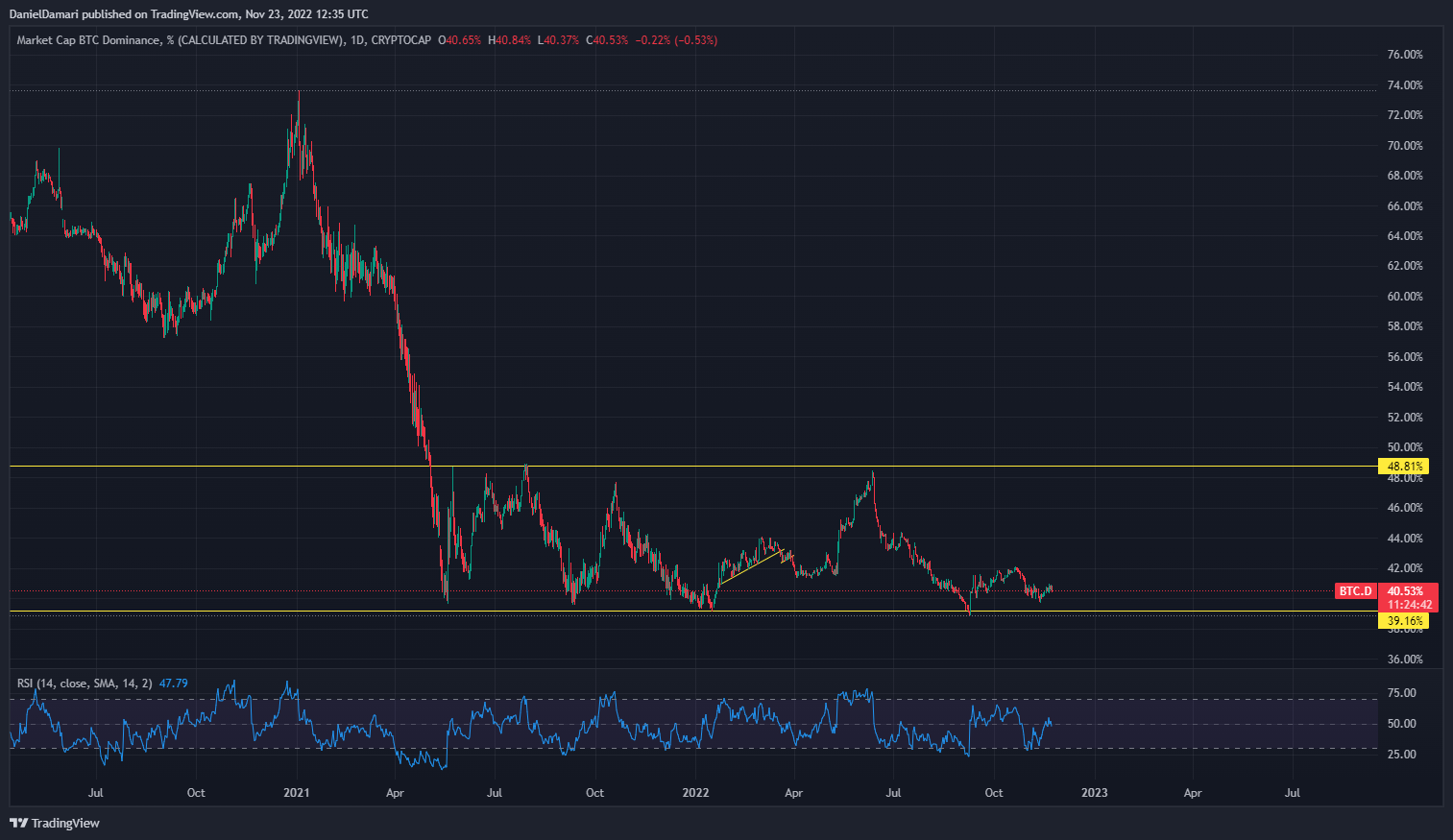The image size is (1453, 840).
Task: Click the published by DanielDamari header text
Action: pyautogui.click(x=188, y=14)
